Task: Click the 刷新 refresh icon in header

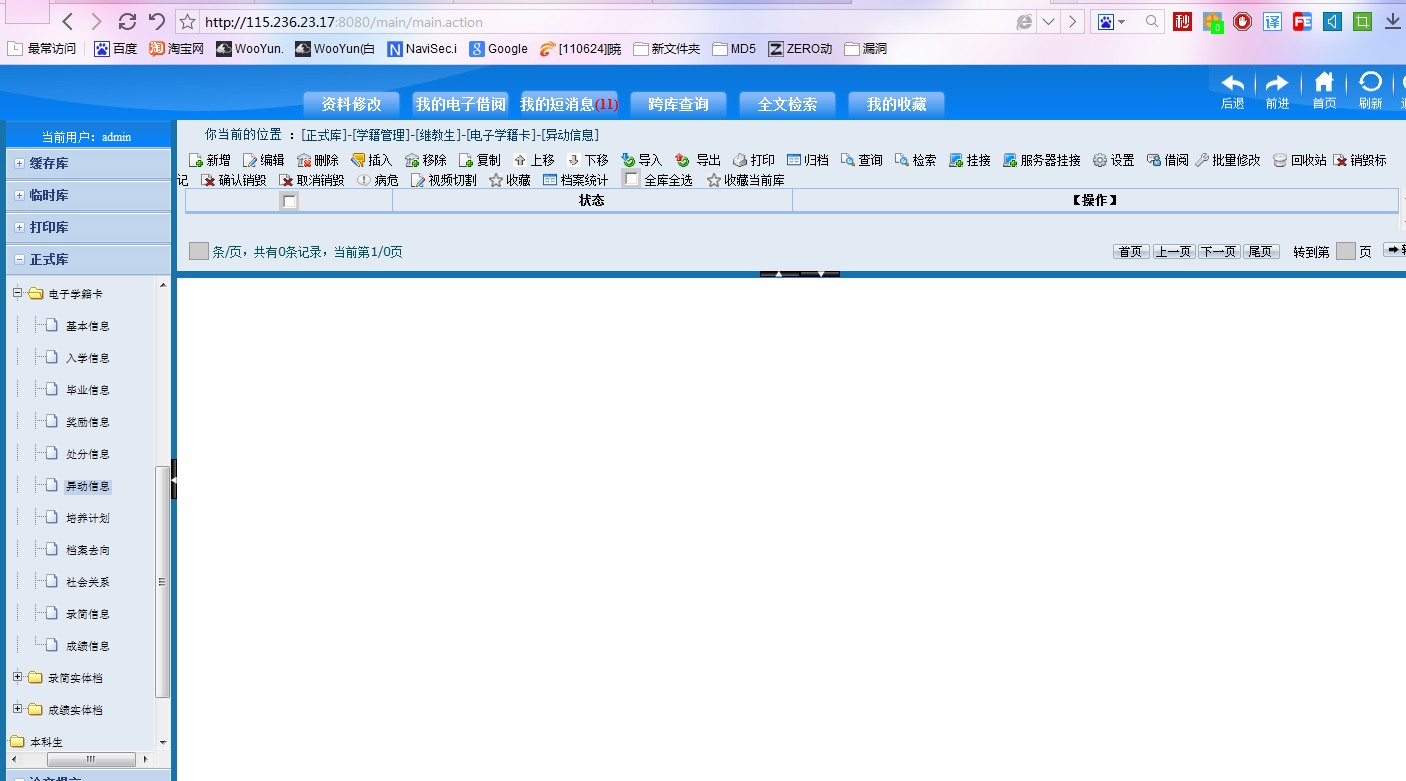Action: tap(1370, 82)
